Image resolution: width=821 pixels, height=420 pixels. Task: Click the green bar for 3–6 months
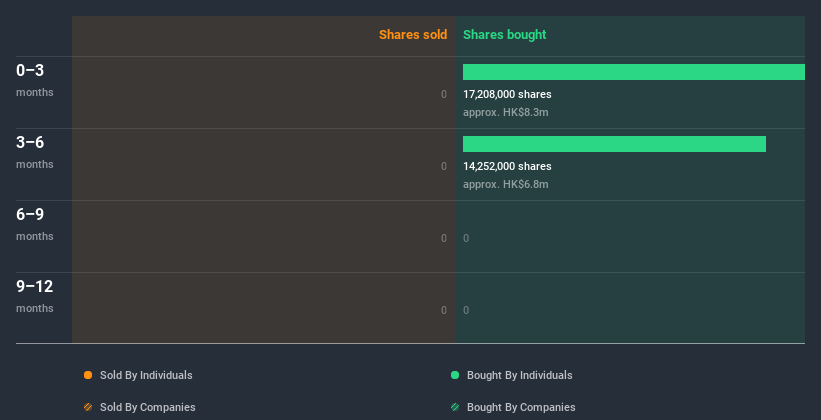click(614, 144)
